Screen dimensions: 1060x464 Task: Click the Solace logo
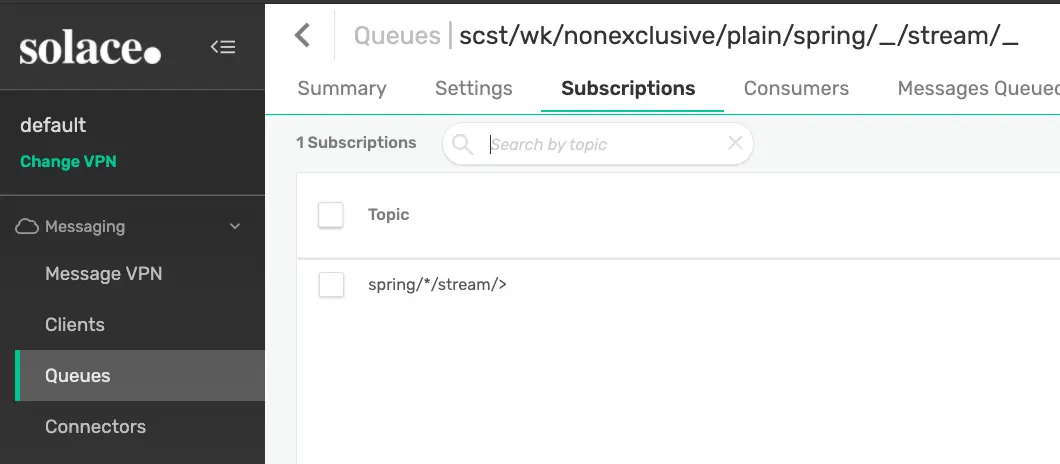[x=90, y=47]
